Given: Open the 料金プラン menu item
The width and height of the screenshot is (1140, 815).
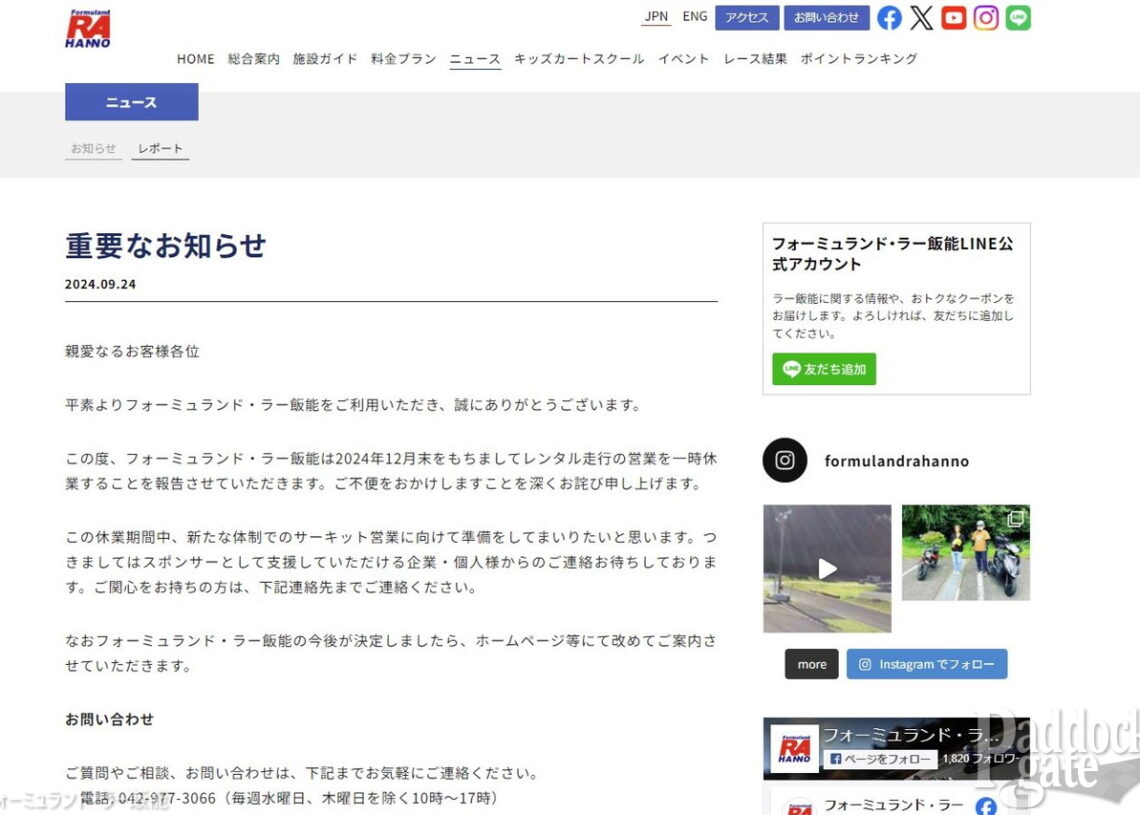Looking at the screenshot, I should point(402,58).
